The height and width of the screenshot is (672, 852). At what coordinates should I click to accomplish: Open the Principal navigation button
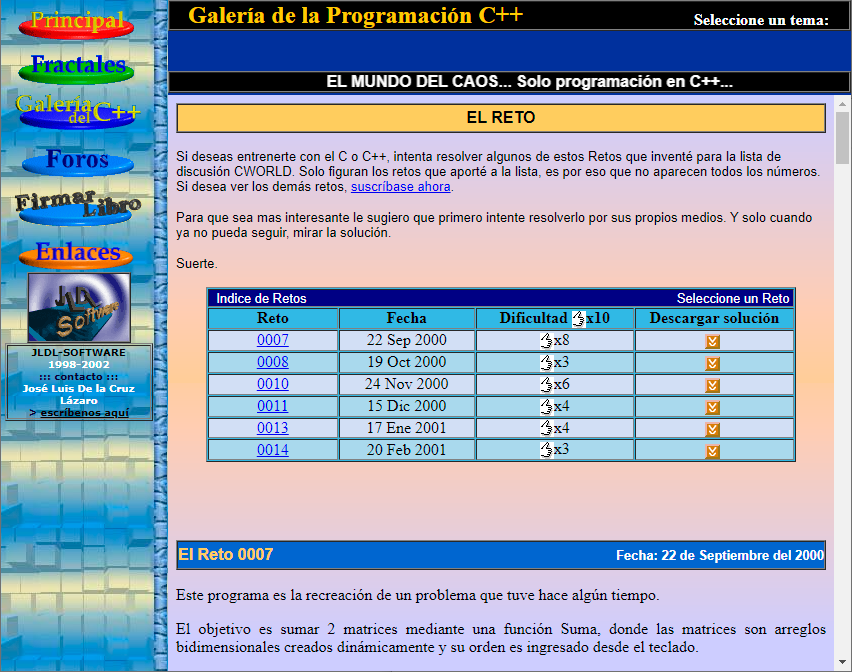(x=77, y=21)
